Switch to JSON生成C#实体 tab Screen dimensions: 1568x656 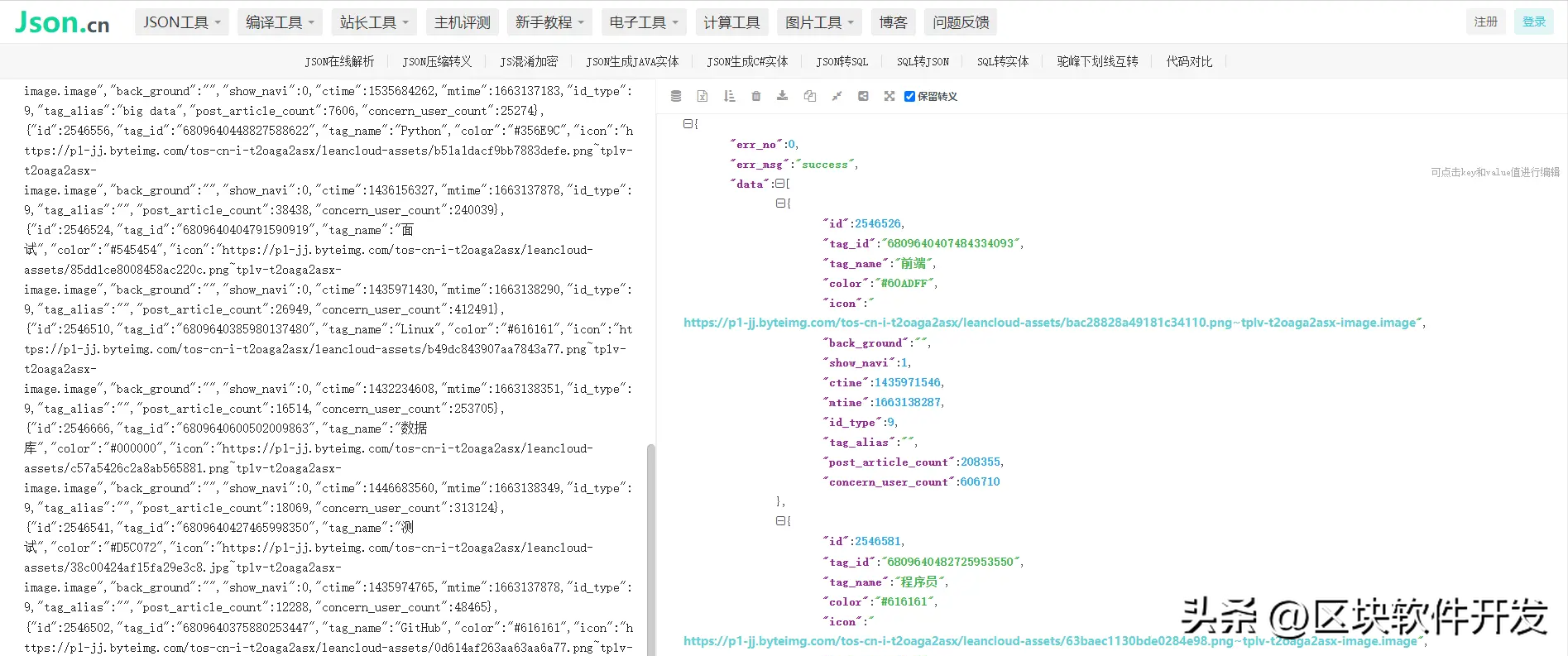point(747,61)
